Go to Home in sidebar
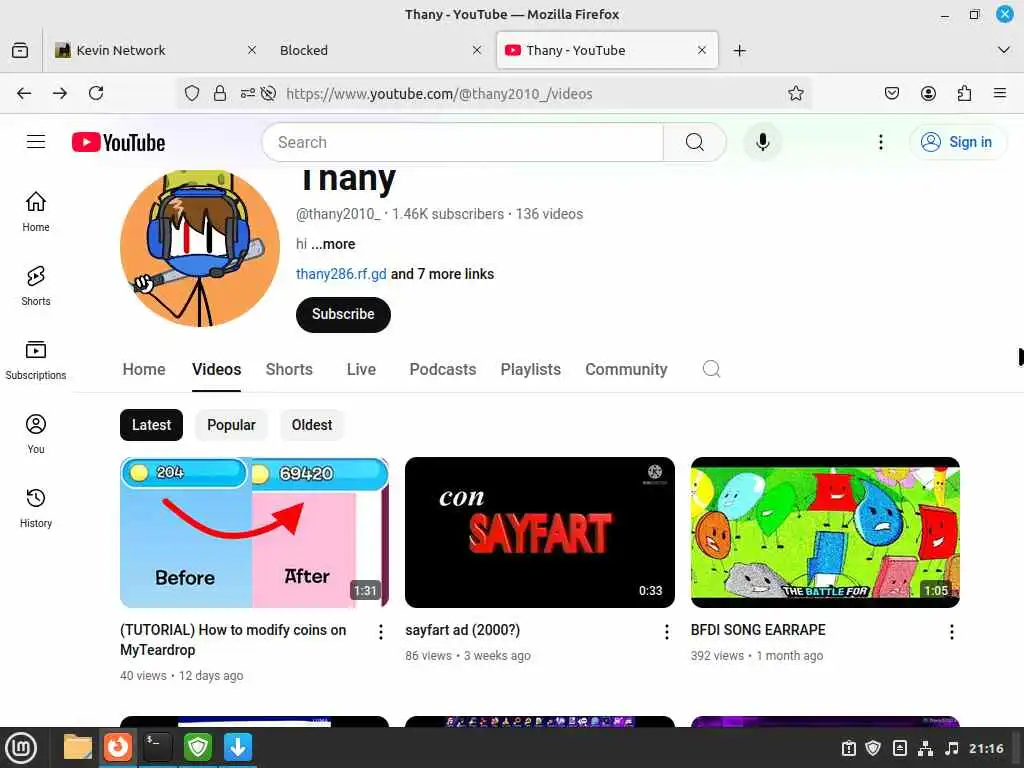This screenshot has height=768, width=1024. [x=36, y=212]
